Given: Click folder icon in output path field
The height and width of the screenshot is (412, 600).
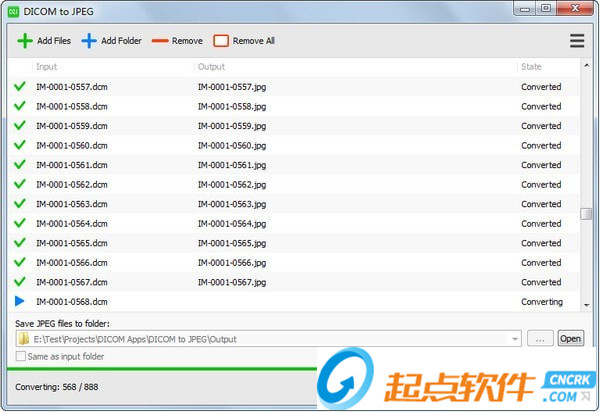Looking at the screenshot, I should point(24,339).
